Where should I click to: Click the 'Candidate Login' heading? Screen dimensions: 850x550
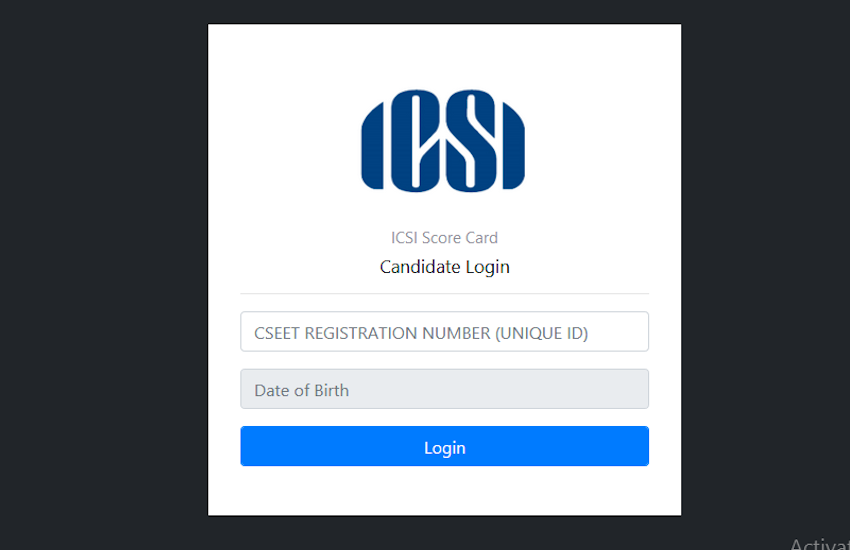[445, 267]
